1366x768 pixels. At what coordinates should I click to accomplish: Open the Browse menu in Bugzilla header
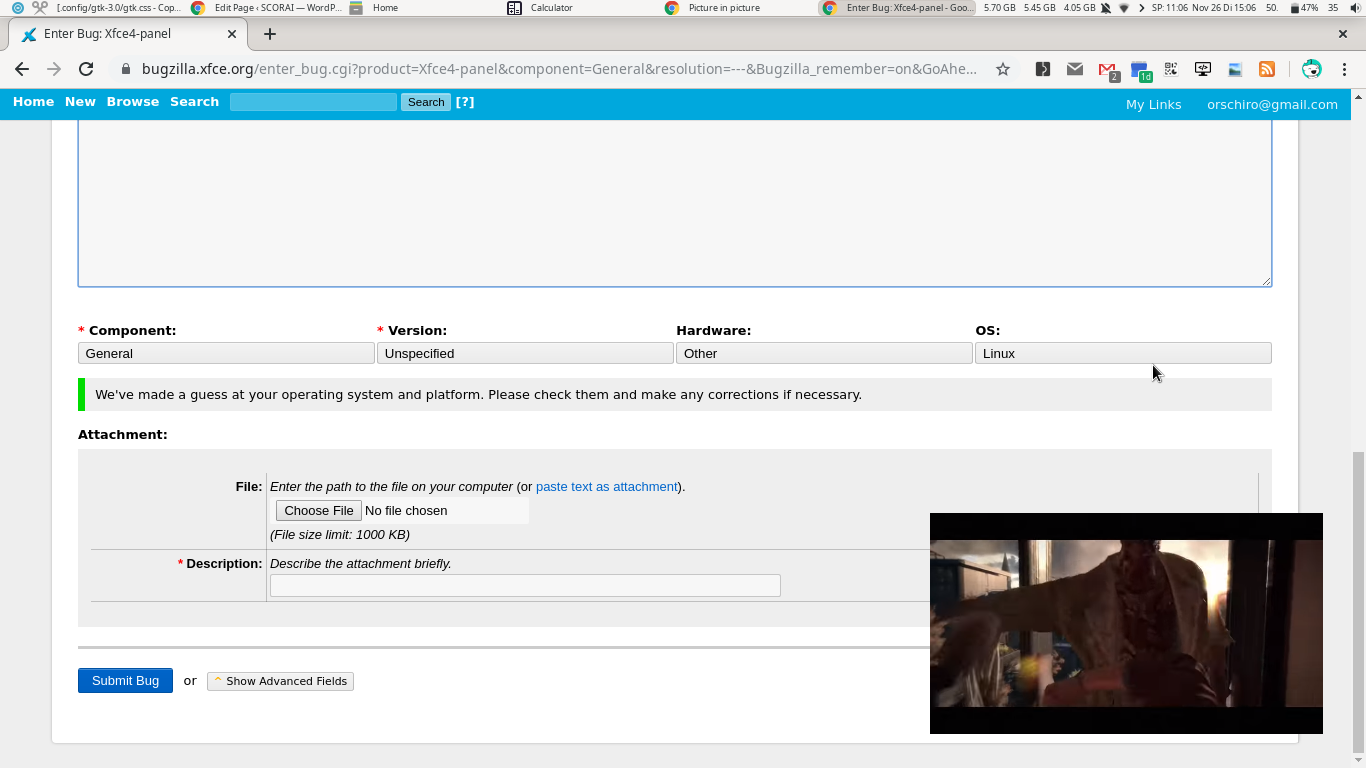(x=133, y=102)
